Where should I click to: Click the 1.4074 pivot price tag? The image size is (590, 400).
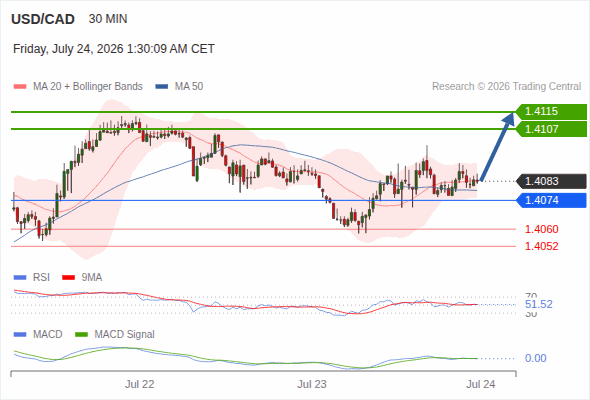[x=551, y=200]
